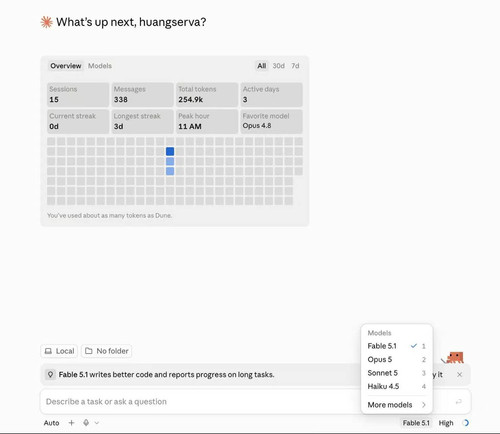
Task: Click the Current streak 0d card
Action: [78, 122]
